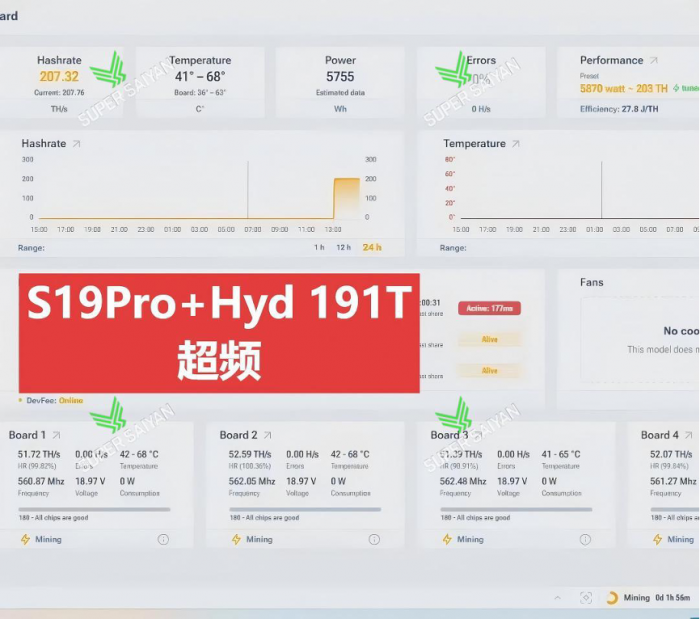Click the Estimated data label

click(x=340, y=93)
